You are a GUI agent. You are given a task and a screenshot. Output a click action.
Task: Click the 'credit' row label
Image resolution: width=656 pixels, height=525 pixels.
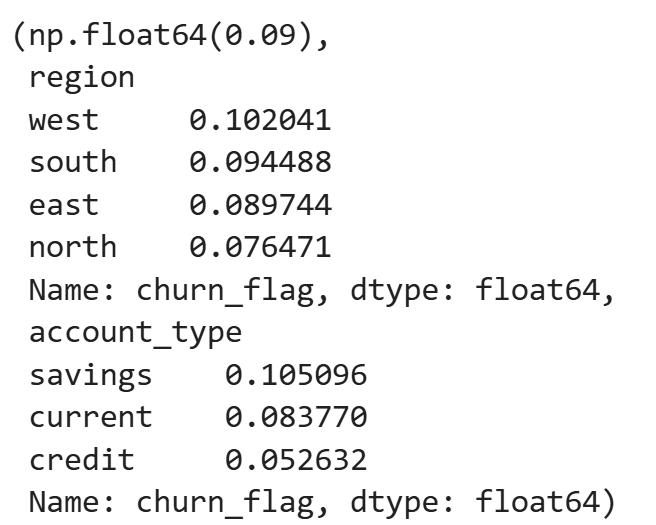click(x=82, y=460)
